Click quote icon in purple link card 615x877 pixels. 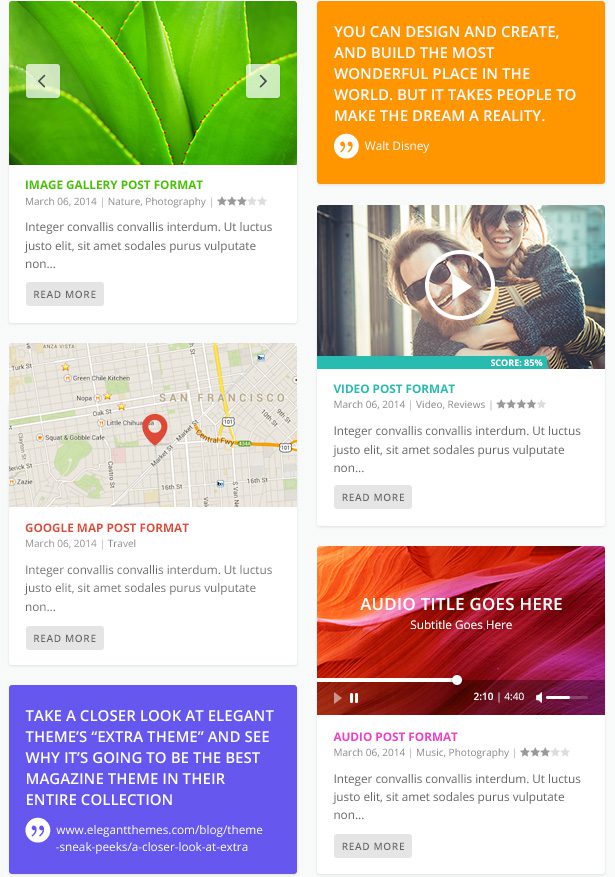click(38, 831)
